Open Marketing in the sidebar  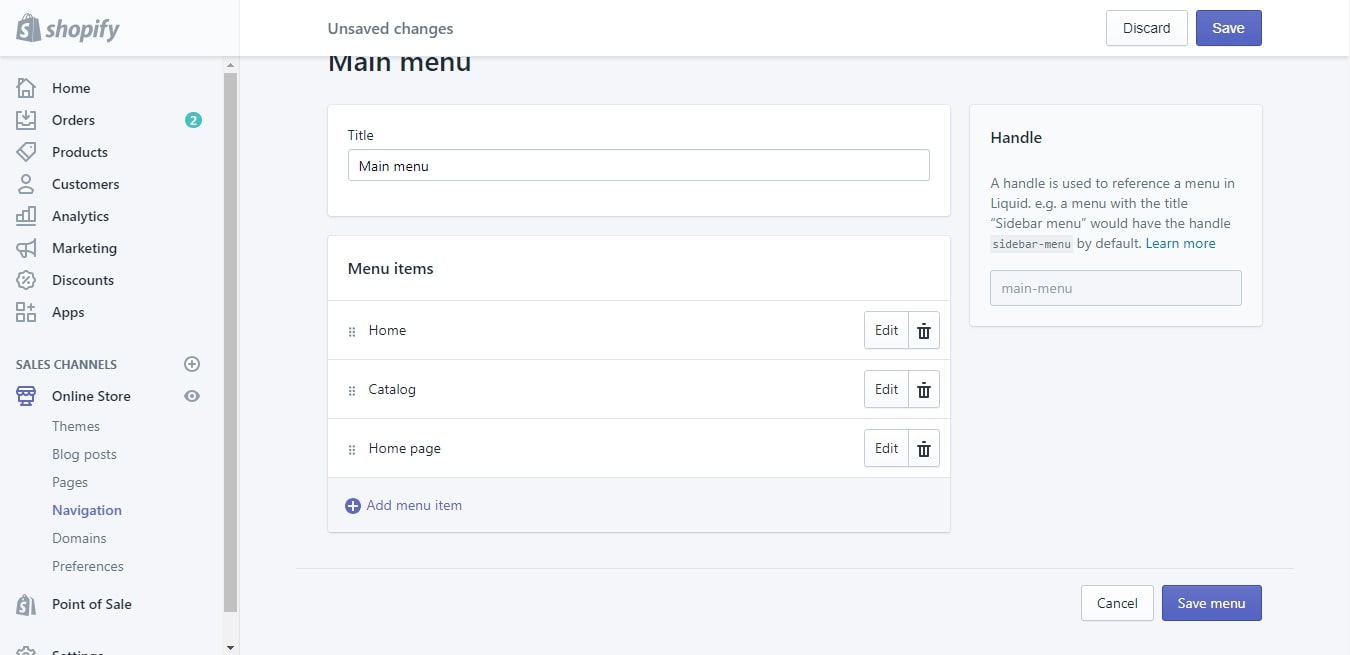click(x=84, y=248)
